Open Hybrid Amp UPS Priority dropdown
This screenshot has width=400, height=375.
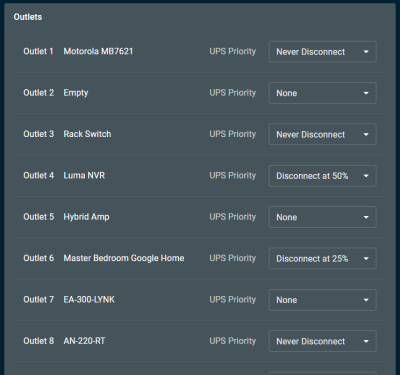tap(323, 217)
